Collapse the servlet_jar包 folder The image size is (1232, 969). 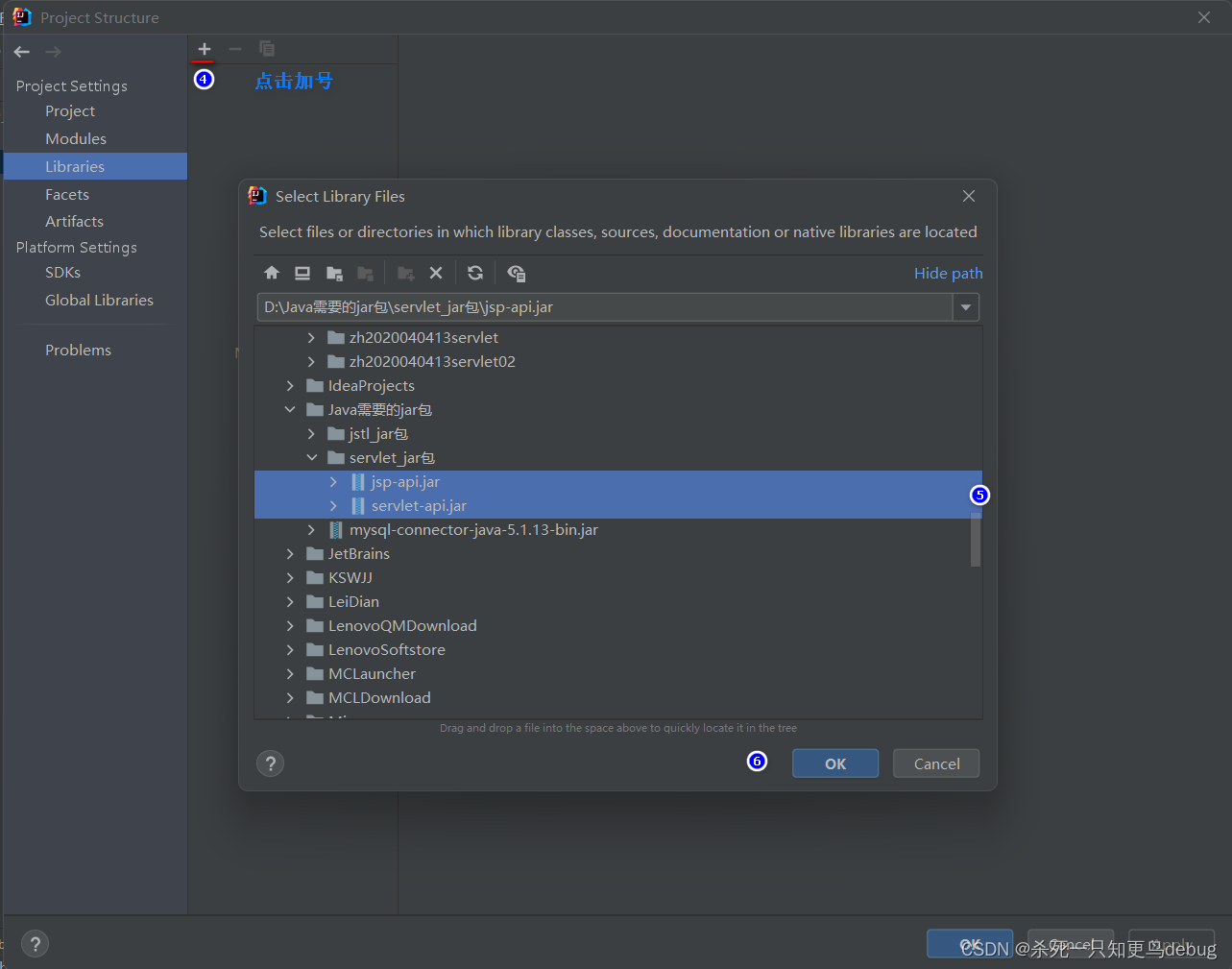[x=311, y=458]
